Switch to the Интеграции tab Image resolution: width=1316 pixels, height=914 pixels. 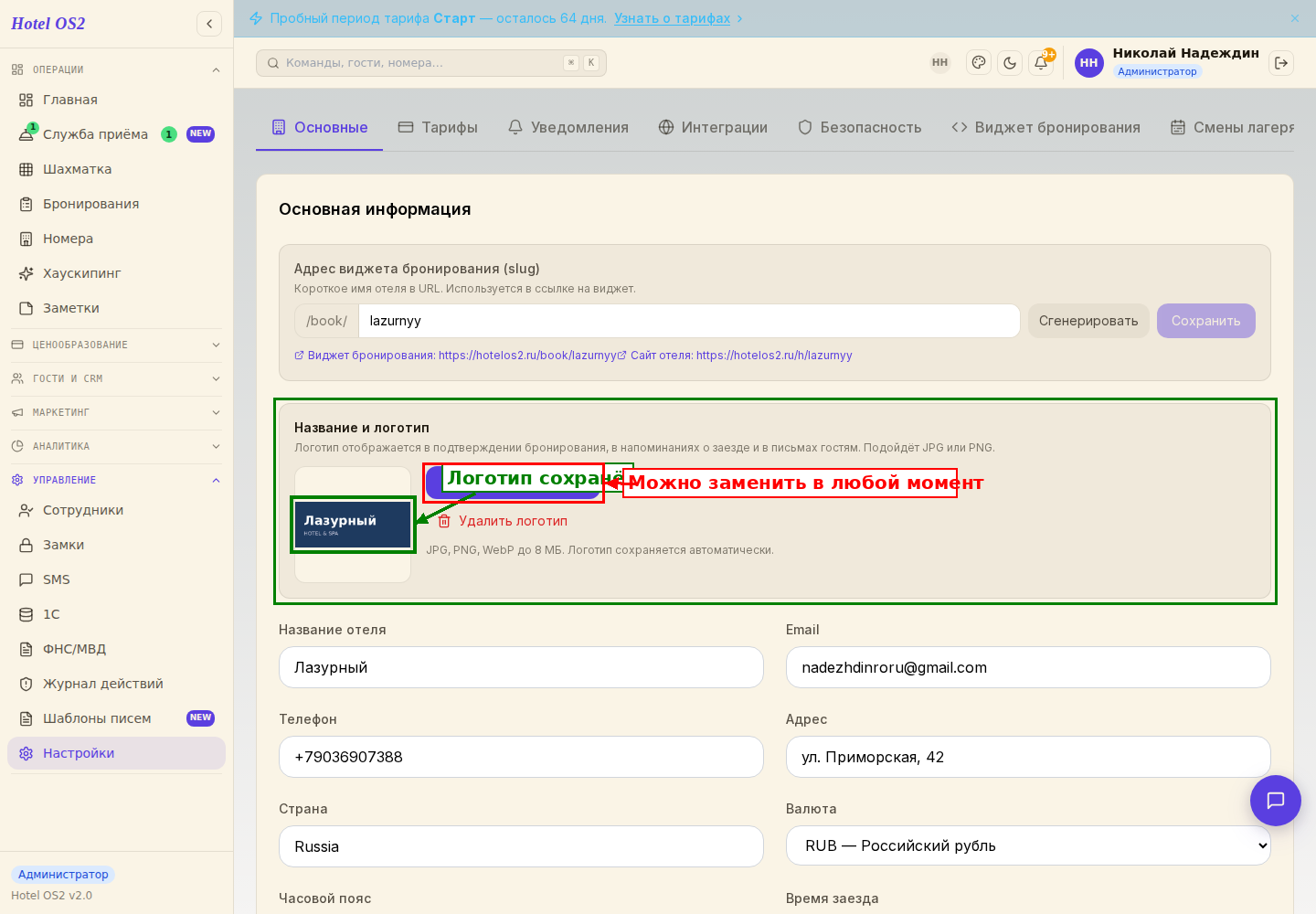click(x=713, y=128)
